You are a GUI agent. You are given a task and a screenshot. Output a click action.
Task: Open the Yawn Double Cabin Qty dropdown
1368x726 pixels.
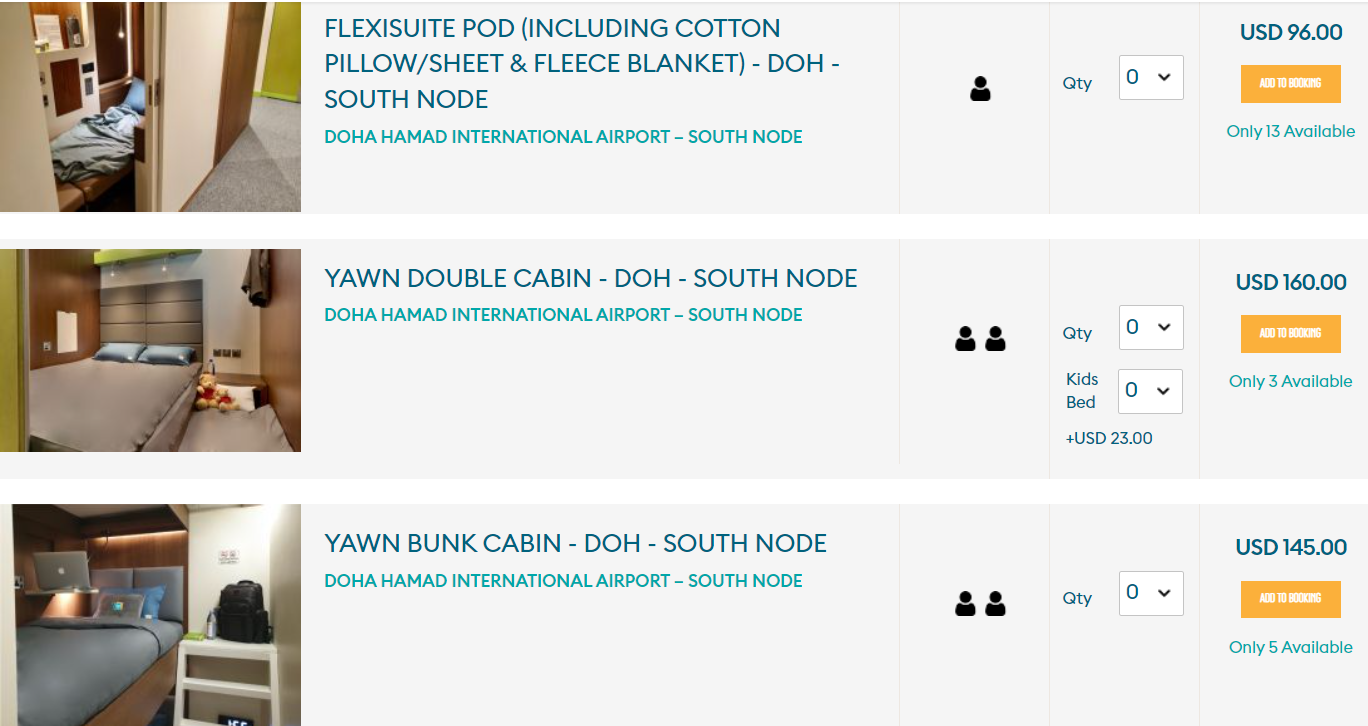coord(1150,327)
